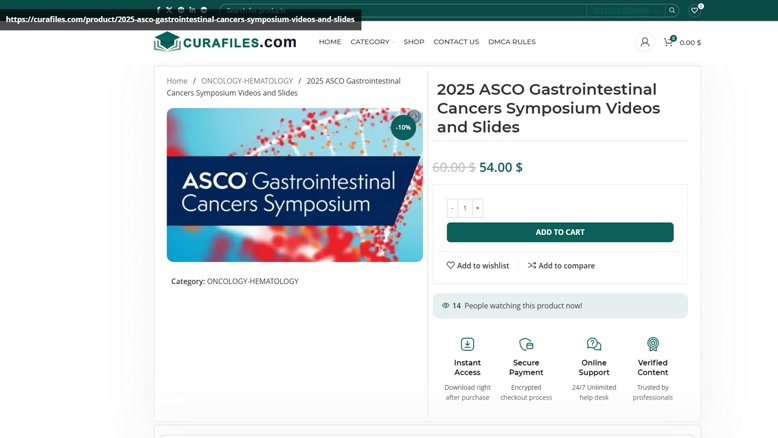Open the user account icon
This screenshot has height=438, width=778.
tap(645, 42)
